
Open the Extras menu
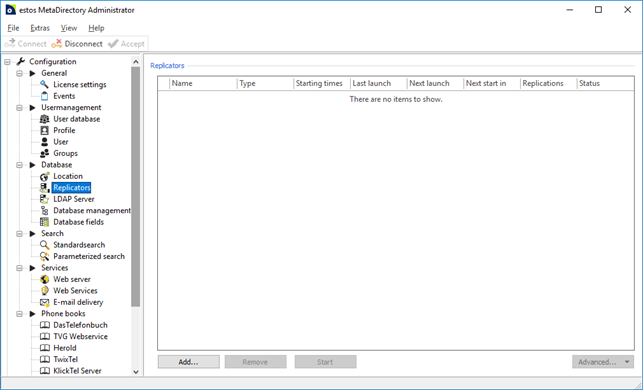pyautogui.click(x=40, y=28)
